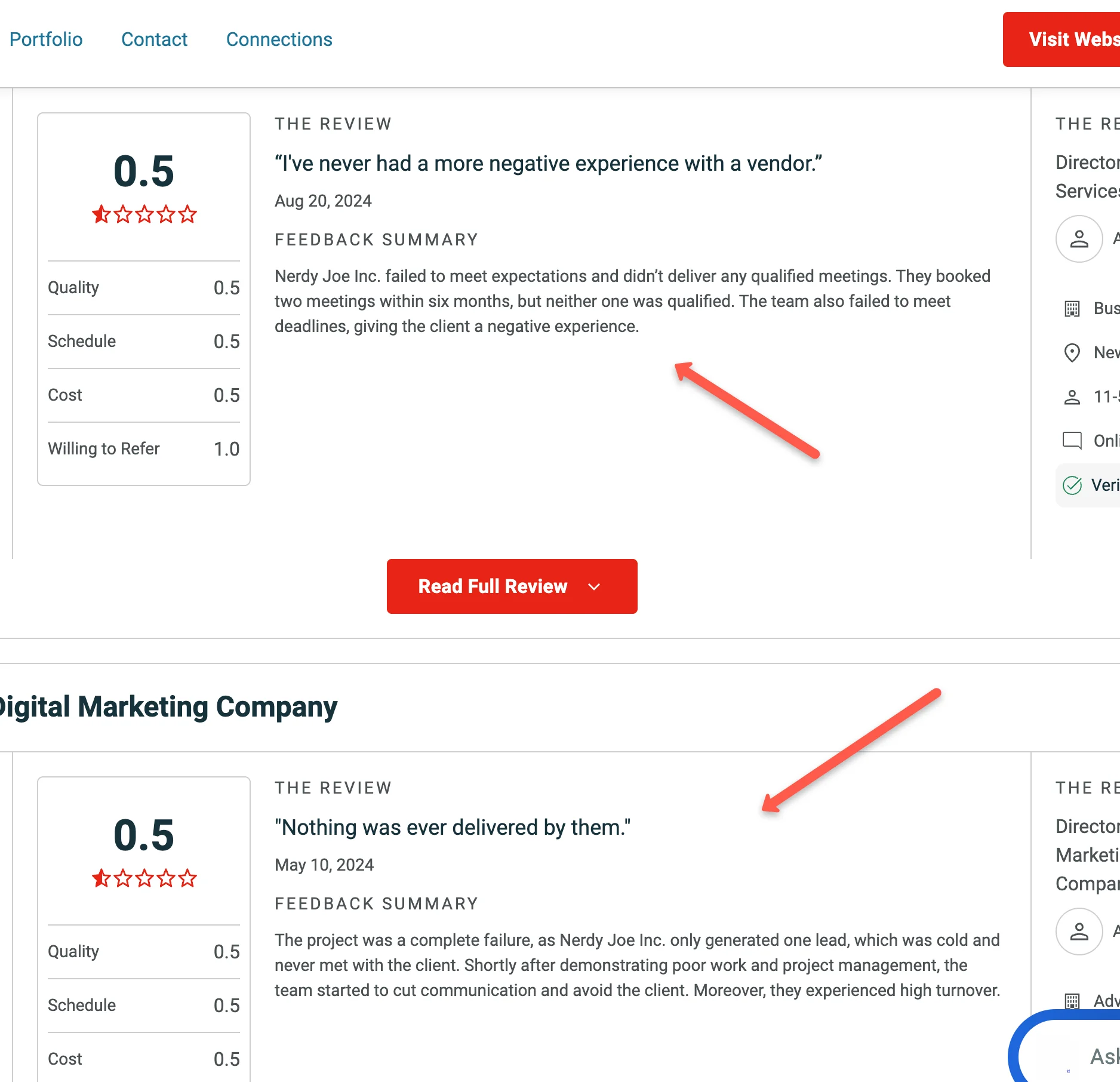Click the second review's Schedule 0.5 row
1120x1082 pixels.
click(x=144, y=1006)
